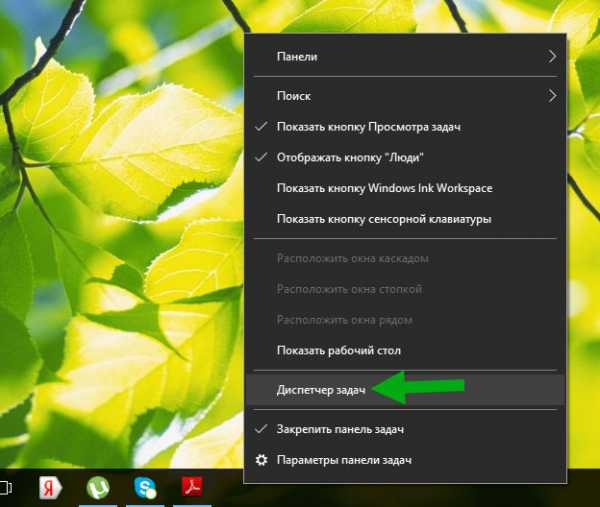
Task: Click the Task View icon on the taskbar
Action: (x=5, y=488)
